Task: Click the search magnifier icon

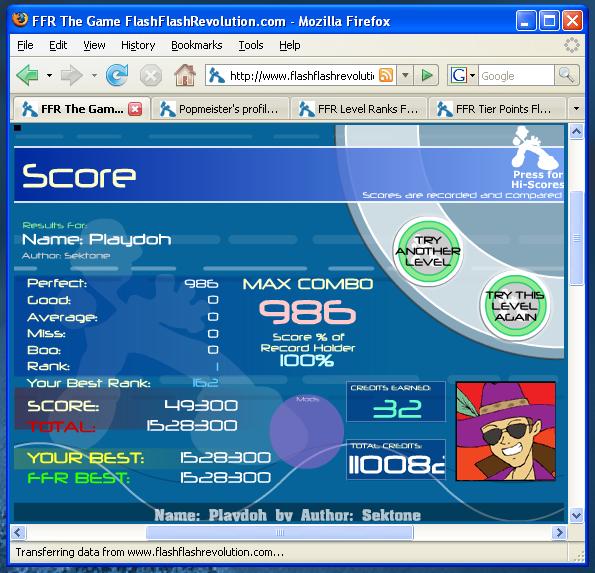Action: coord(566,75)
